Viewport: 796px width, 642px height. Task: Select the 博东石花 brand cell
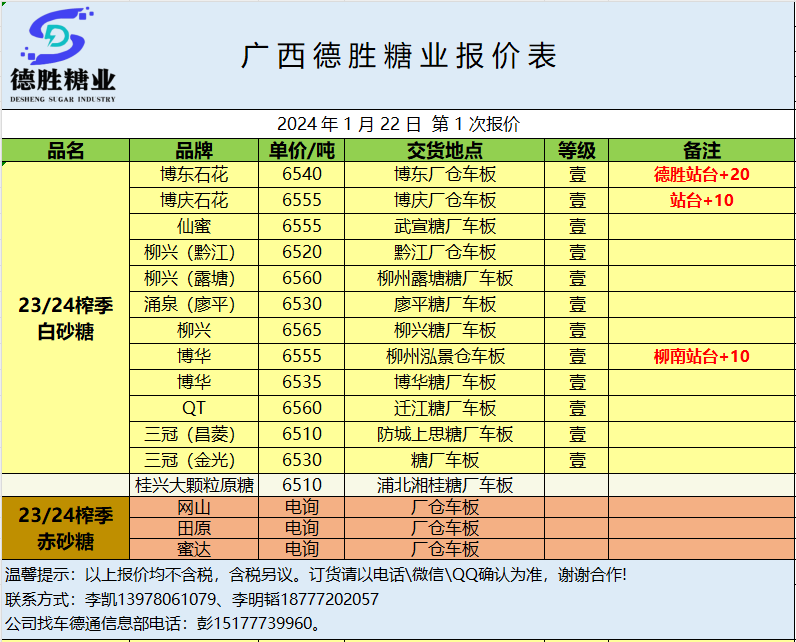click(x=194, y=174)
